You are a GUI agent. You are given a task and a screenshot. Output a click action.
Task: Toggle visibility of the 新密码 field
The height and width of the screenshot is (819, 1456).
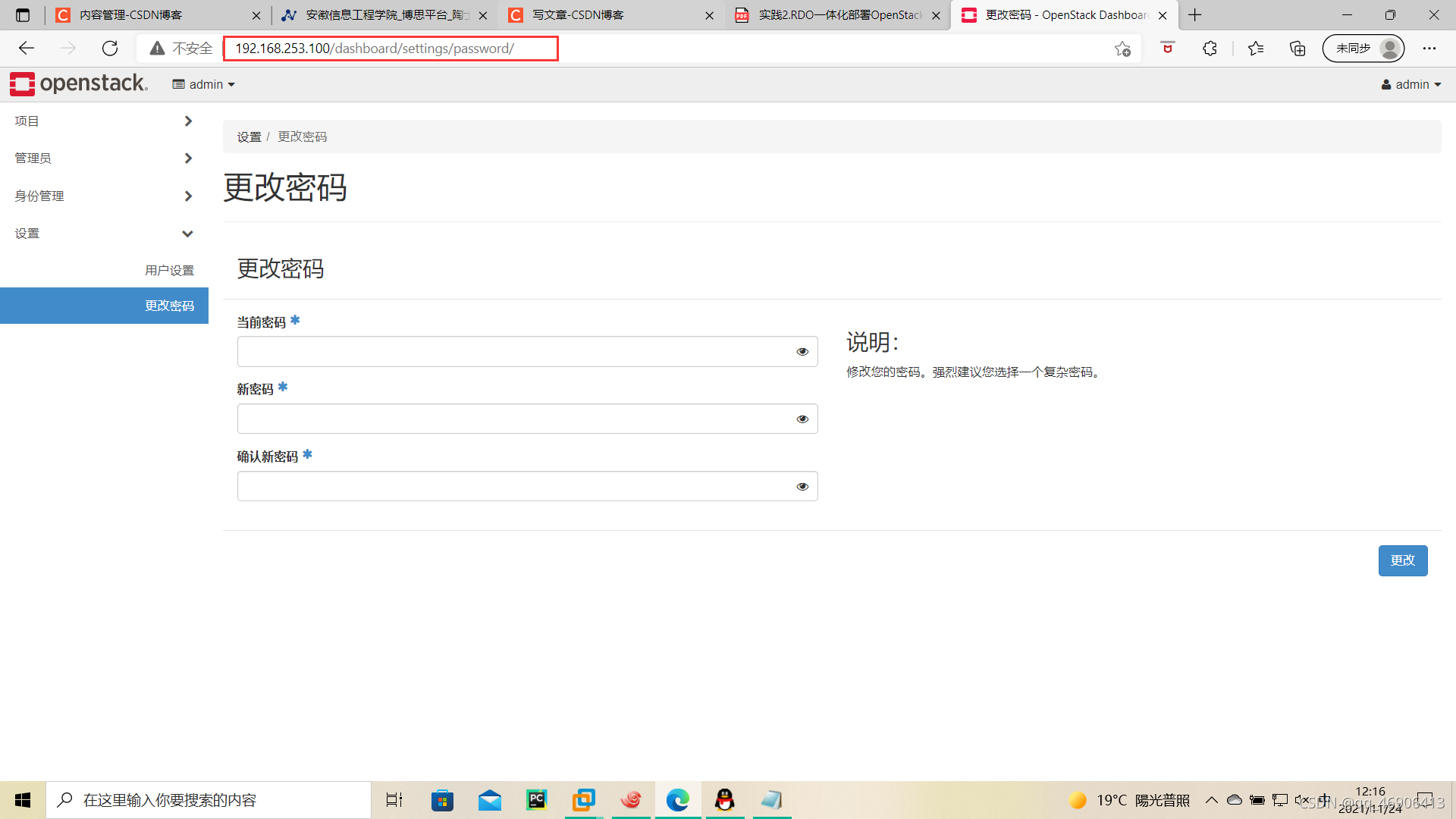(802, 418)
